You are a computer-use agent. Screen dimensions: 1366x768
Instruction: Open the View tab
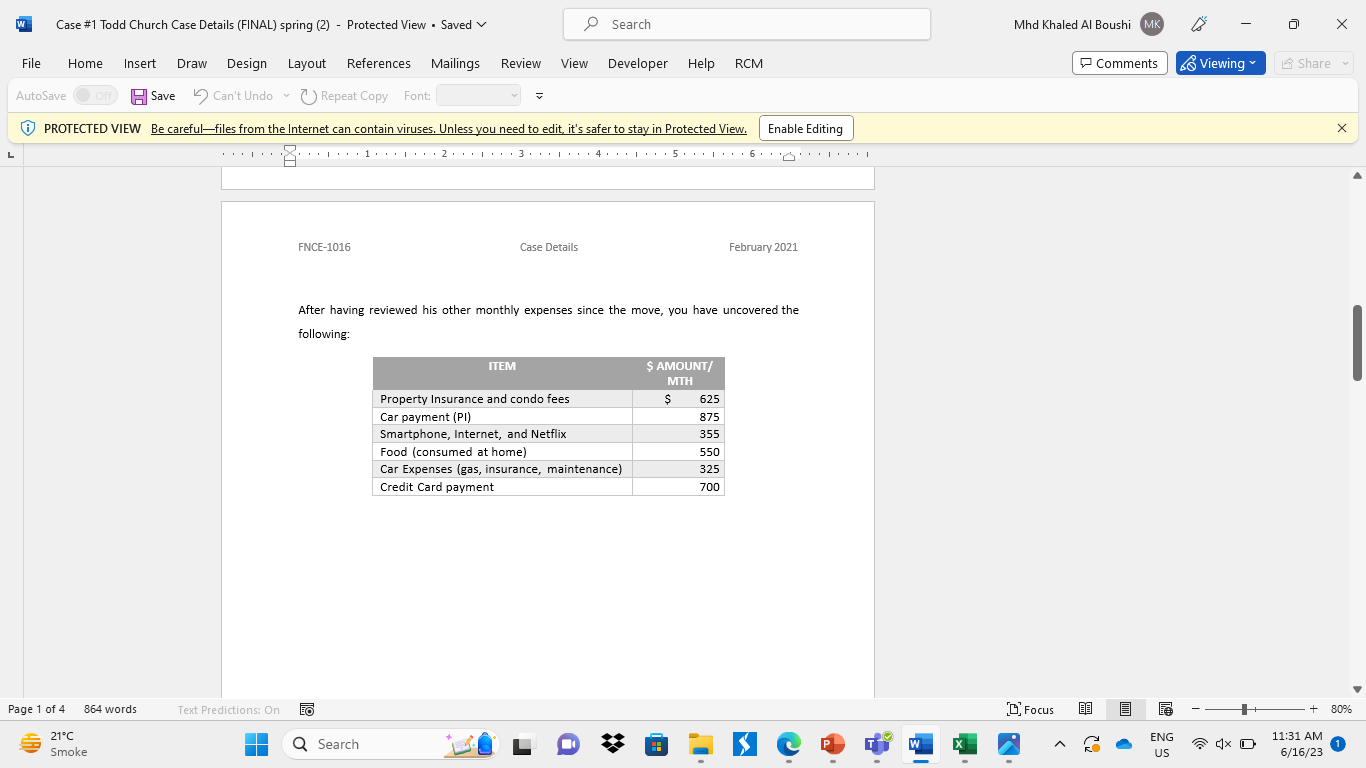point(574,63)
